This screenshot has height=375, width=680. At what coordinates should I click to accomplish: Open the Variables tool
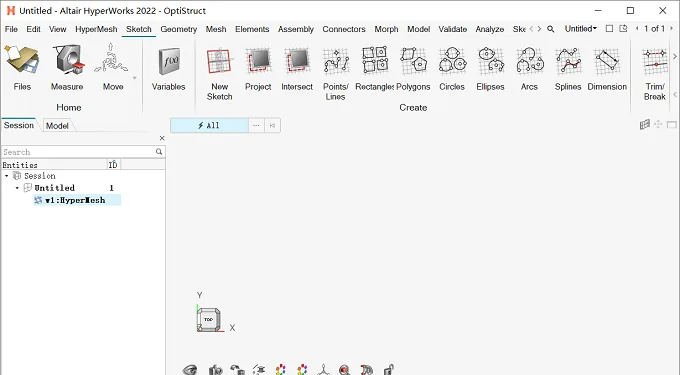(x=168, y=67)
